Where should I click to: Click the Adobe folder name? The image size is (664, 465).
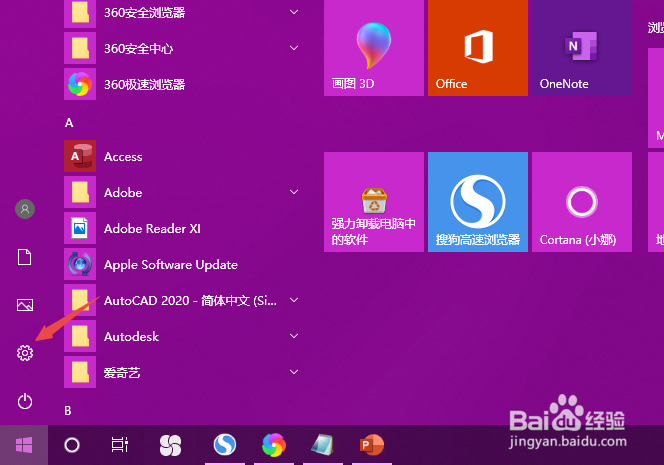[123, 193]
